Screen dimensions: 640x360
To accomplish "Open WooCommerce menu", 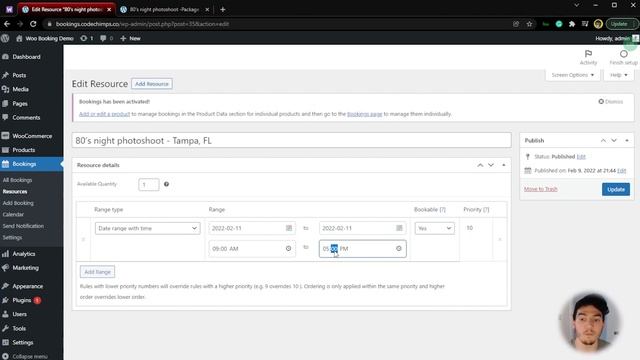I will tap(31, 136).
